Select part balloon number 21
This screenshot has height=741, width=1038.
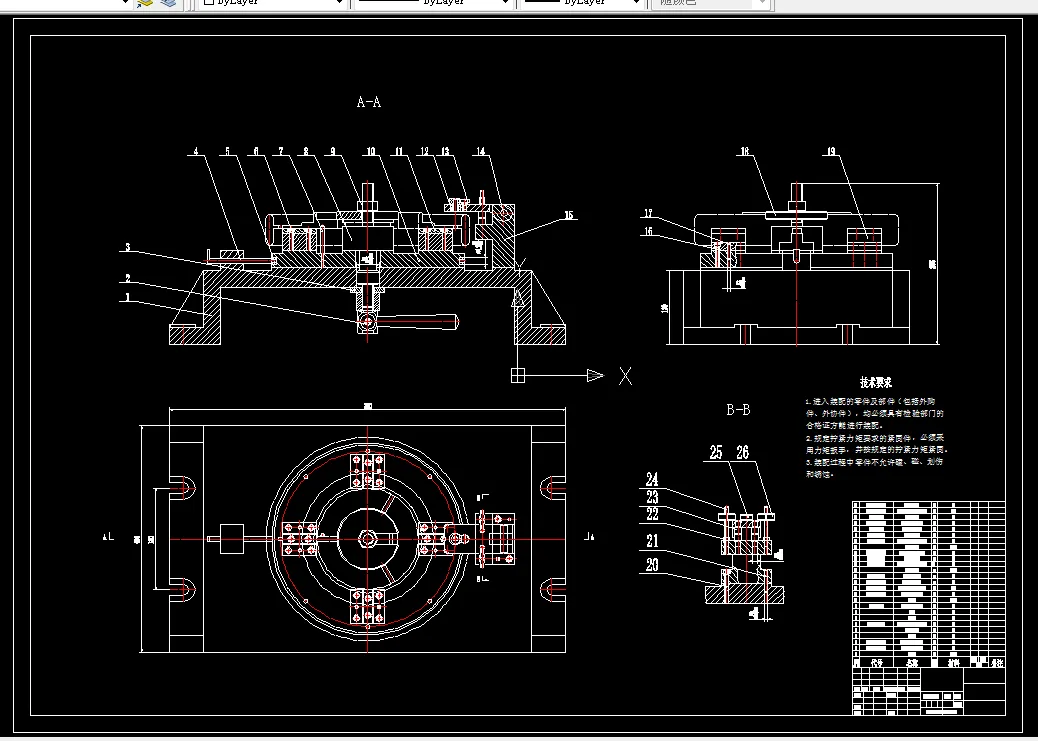point(652,541)
